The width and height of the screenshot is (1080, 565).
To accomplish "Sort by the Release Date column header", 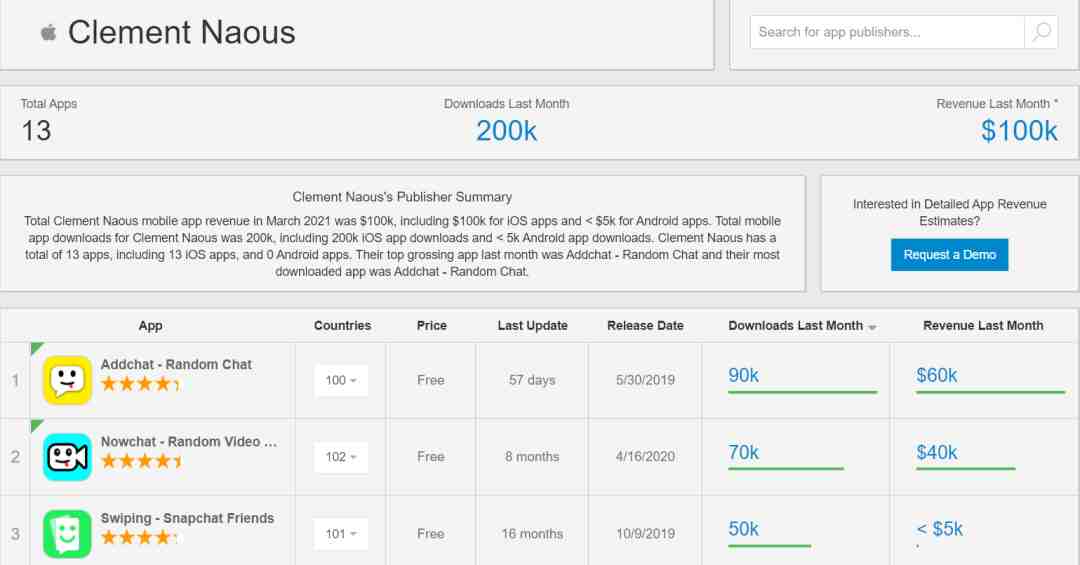I will [x=645, y=326].
